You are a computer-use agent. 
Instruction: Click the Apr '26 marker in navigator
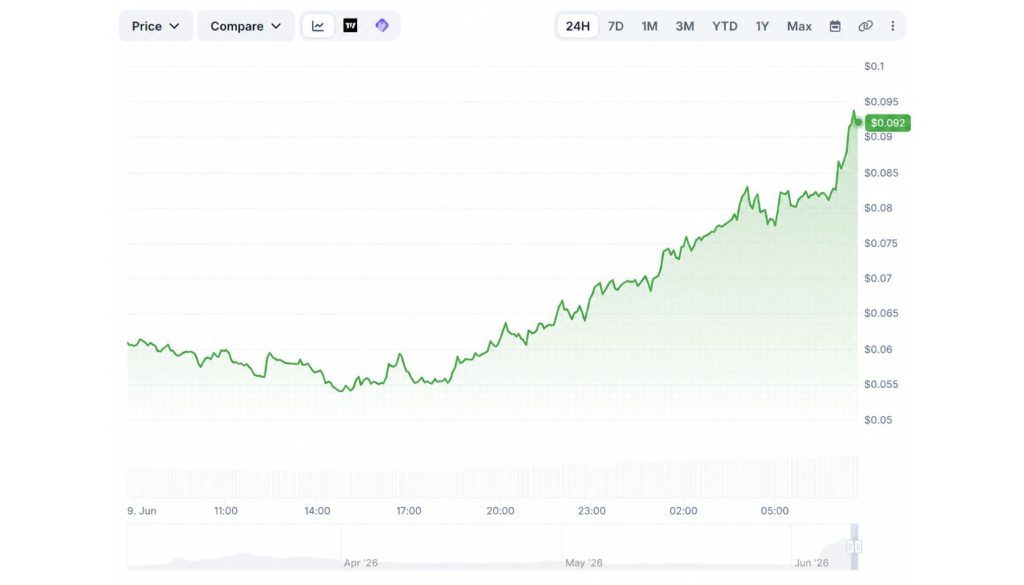click(x=361, y=563)
